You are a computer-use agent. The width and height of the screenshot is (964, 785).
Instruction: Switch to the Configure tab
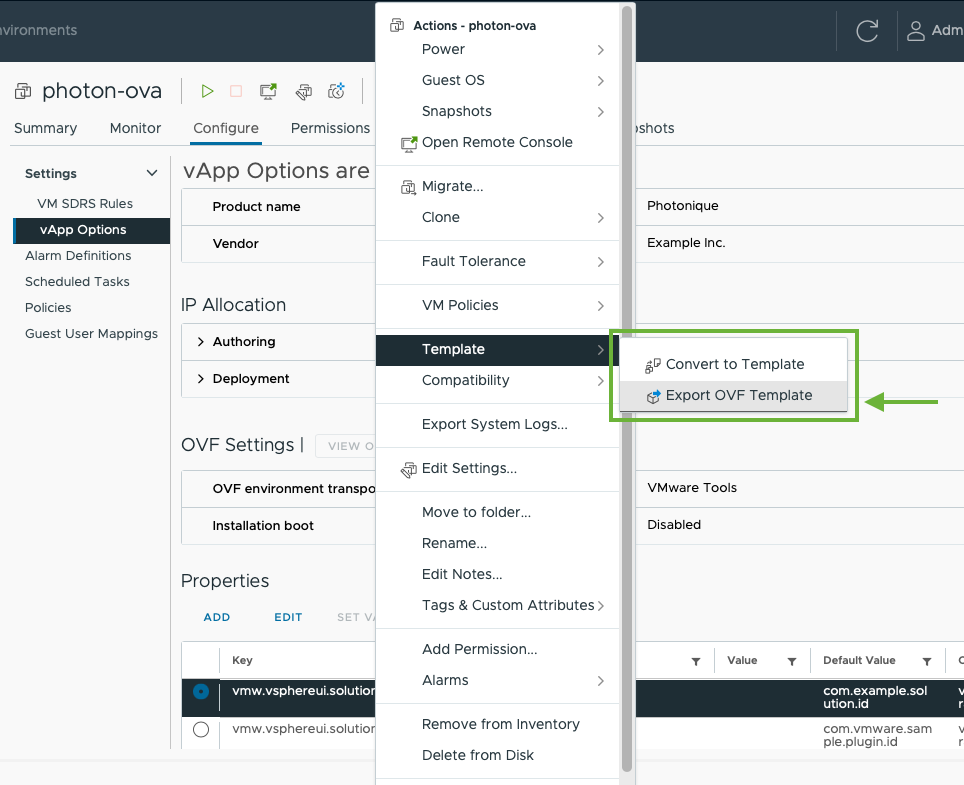(226, 128)
